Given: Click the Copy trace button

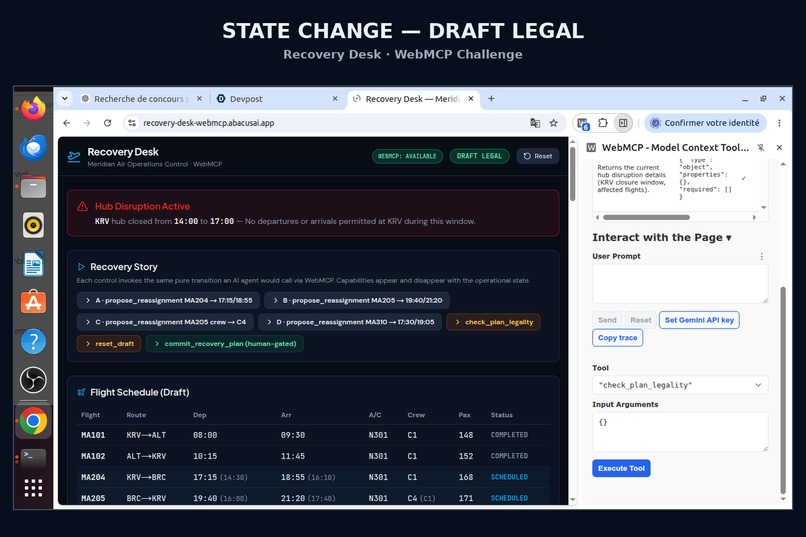Looking at the screenshot, I should [x=617, y=338].
